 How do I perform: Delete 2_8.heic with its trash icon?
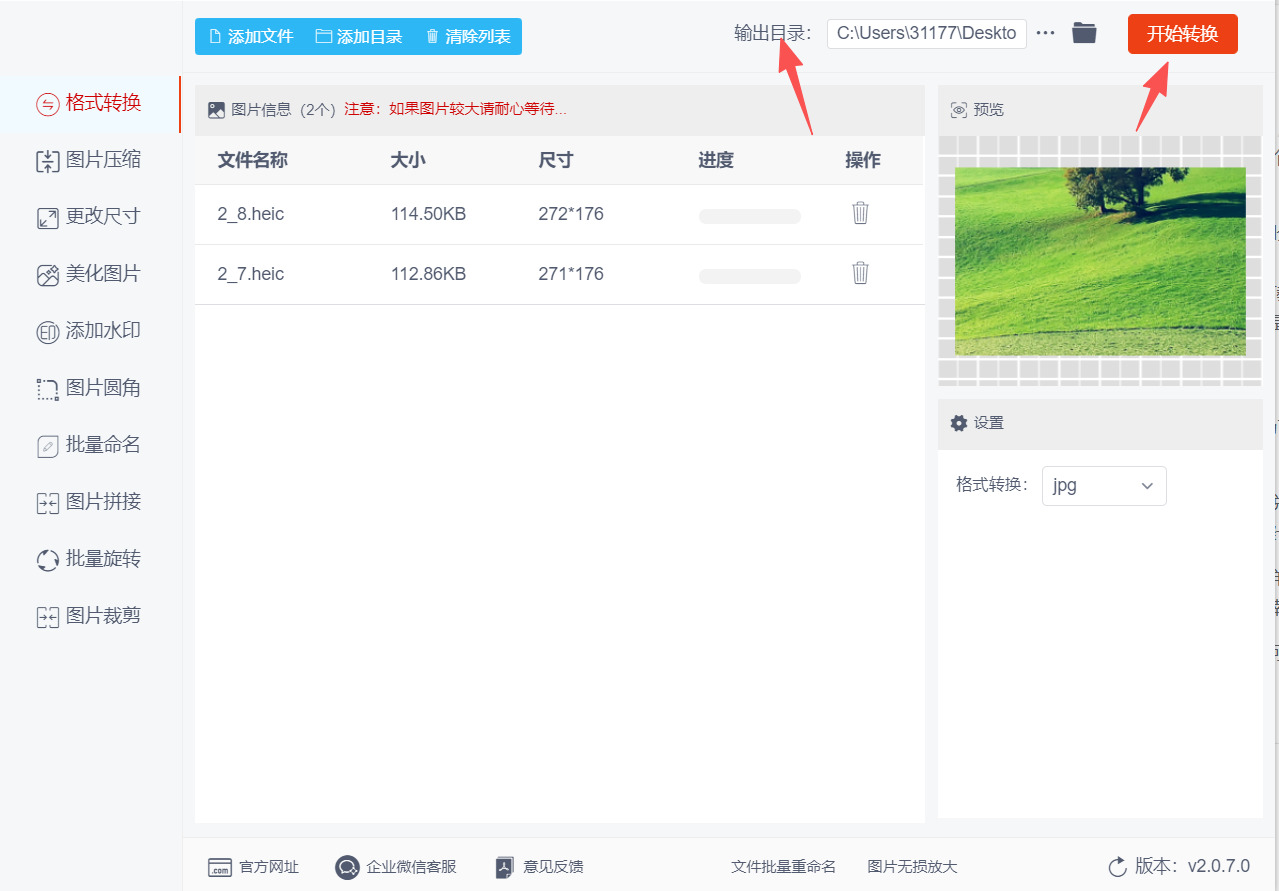(x=860, y=213)
